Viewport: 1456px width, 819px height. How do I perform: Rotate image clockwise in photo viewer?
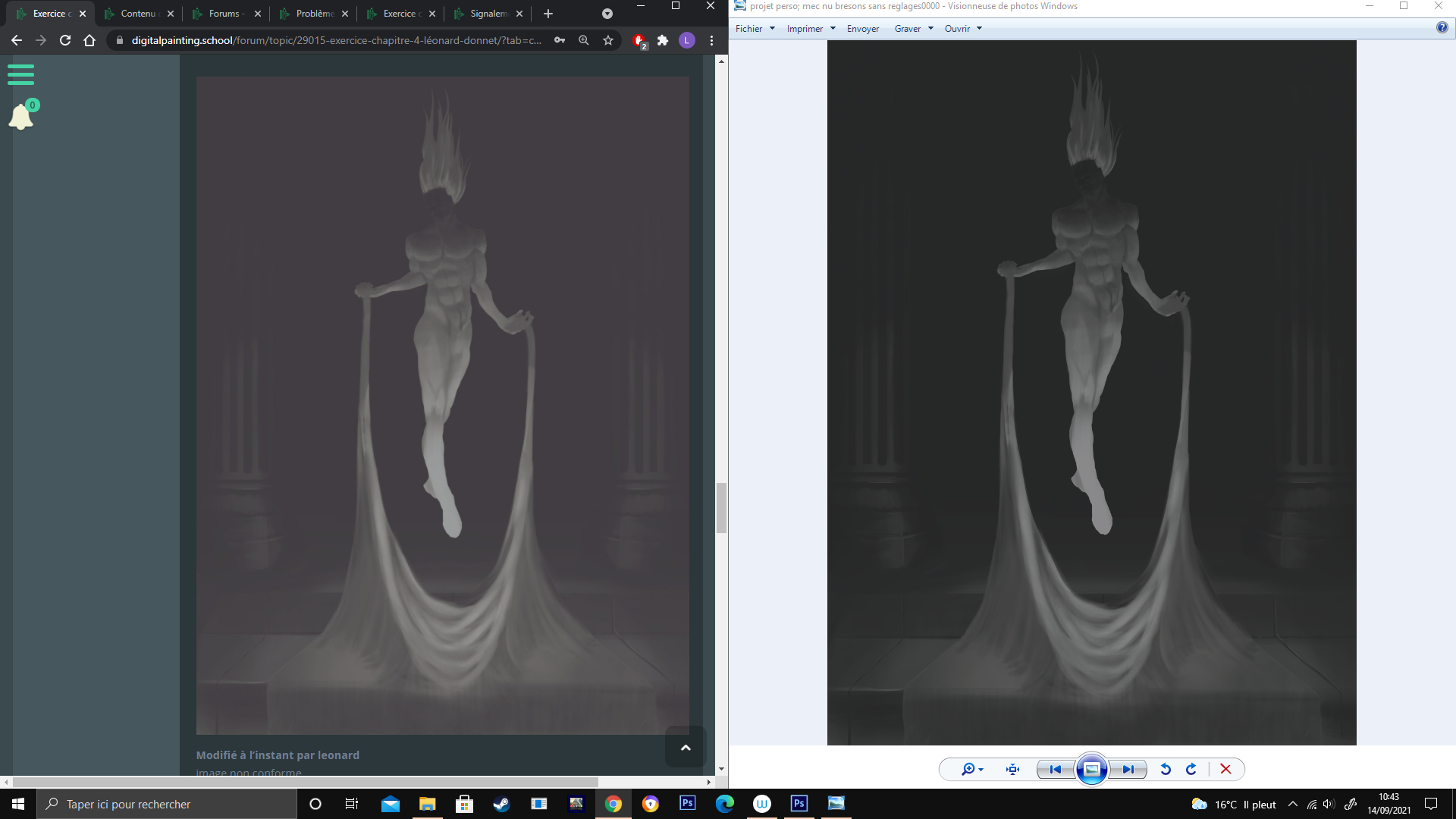pyautogui.click(x=1191, y=769)
